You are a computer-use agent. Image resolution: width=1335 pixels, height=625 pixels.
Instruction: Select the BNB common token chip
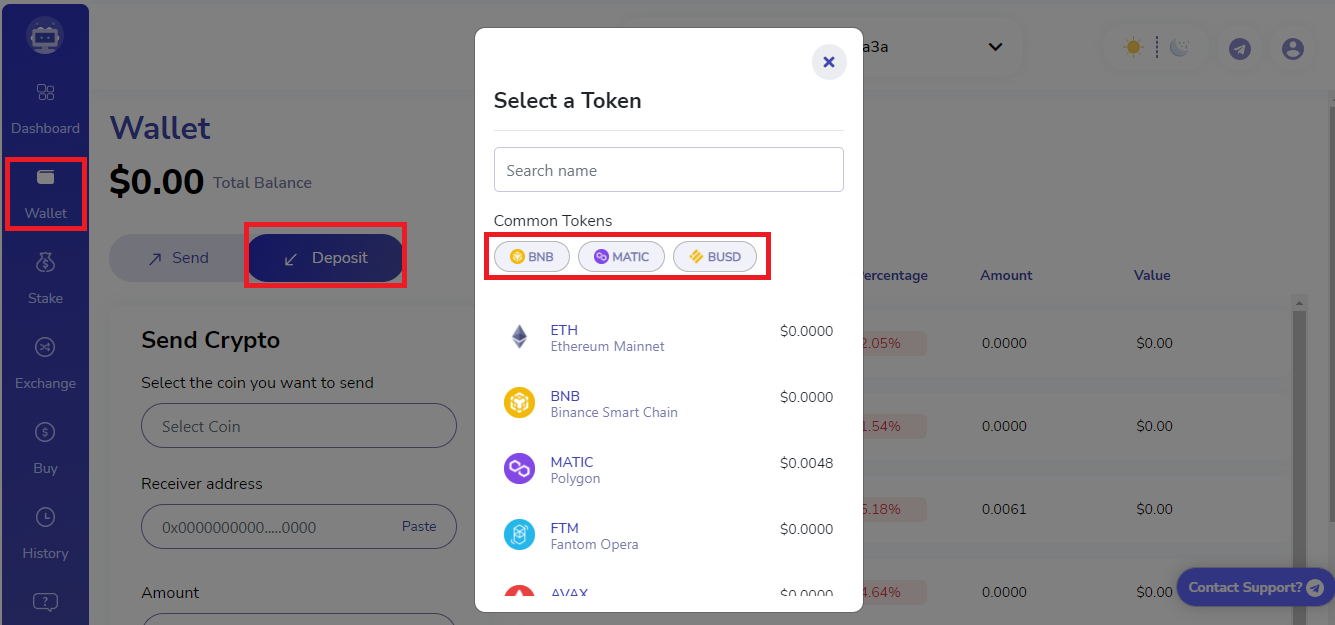pos(532,257)
